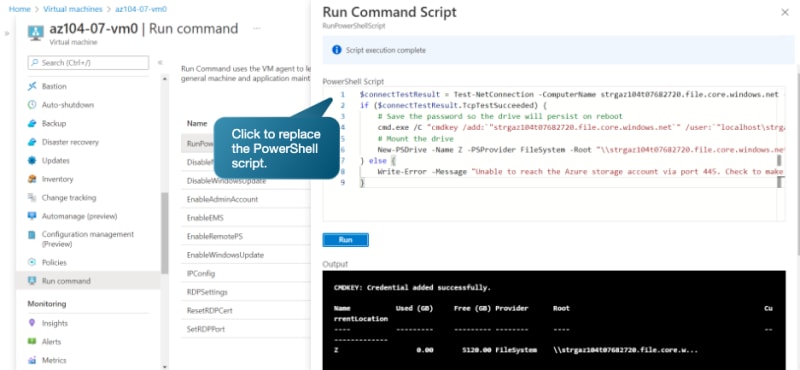Click the Updates gear icon
Image resolution: width=800 pixels, height=370 pixels.
[x=32, y=160]
